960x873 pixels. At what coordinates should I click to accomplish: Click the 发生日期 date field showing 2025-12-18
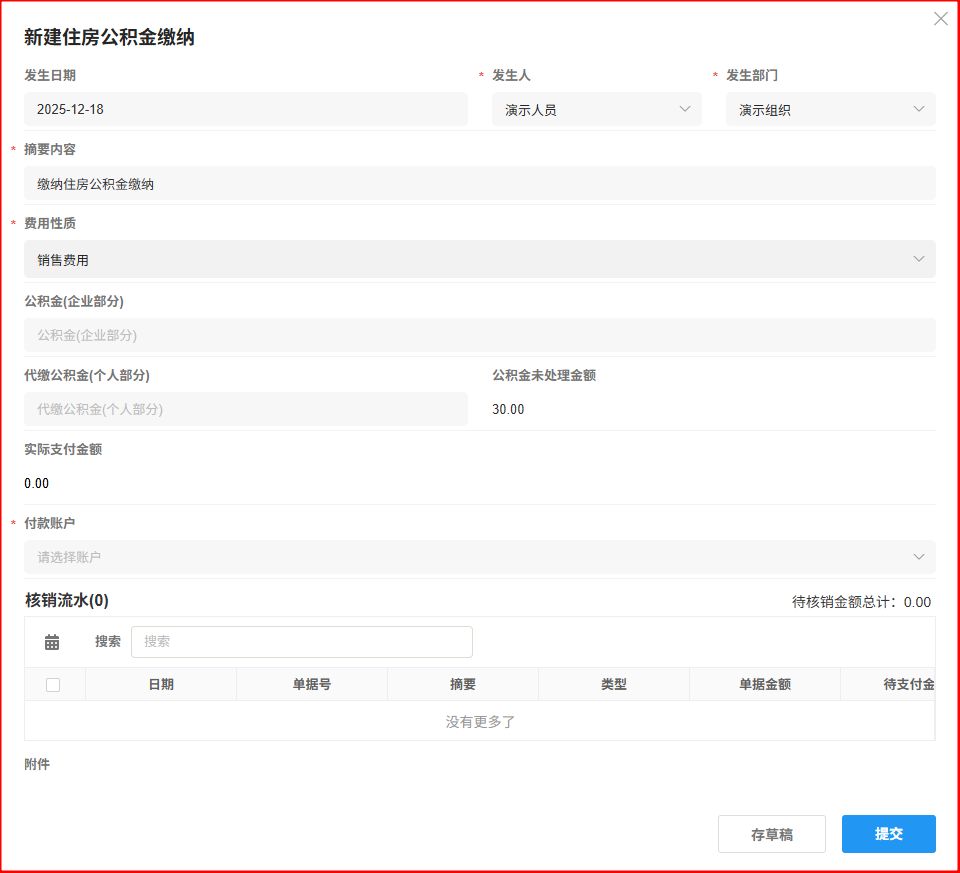coord(246,109)
